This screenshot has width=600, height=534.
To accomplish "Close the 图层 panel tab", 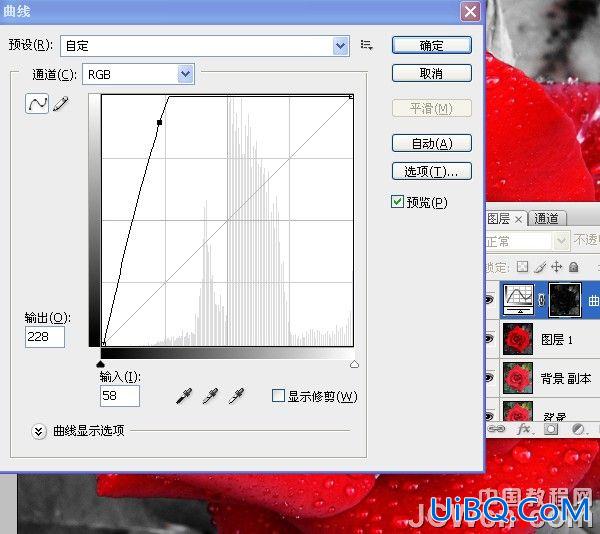I will coord(518,219).
